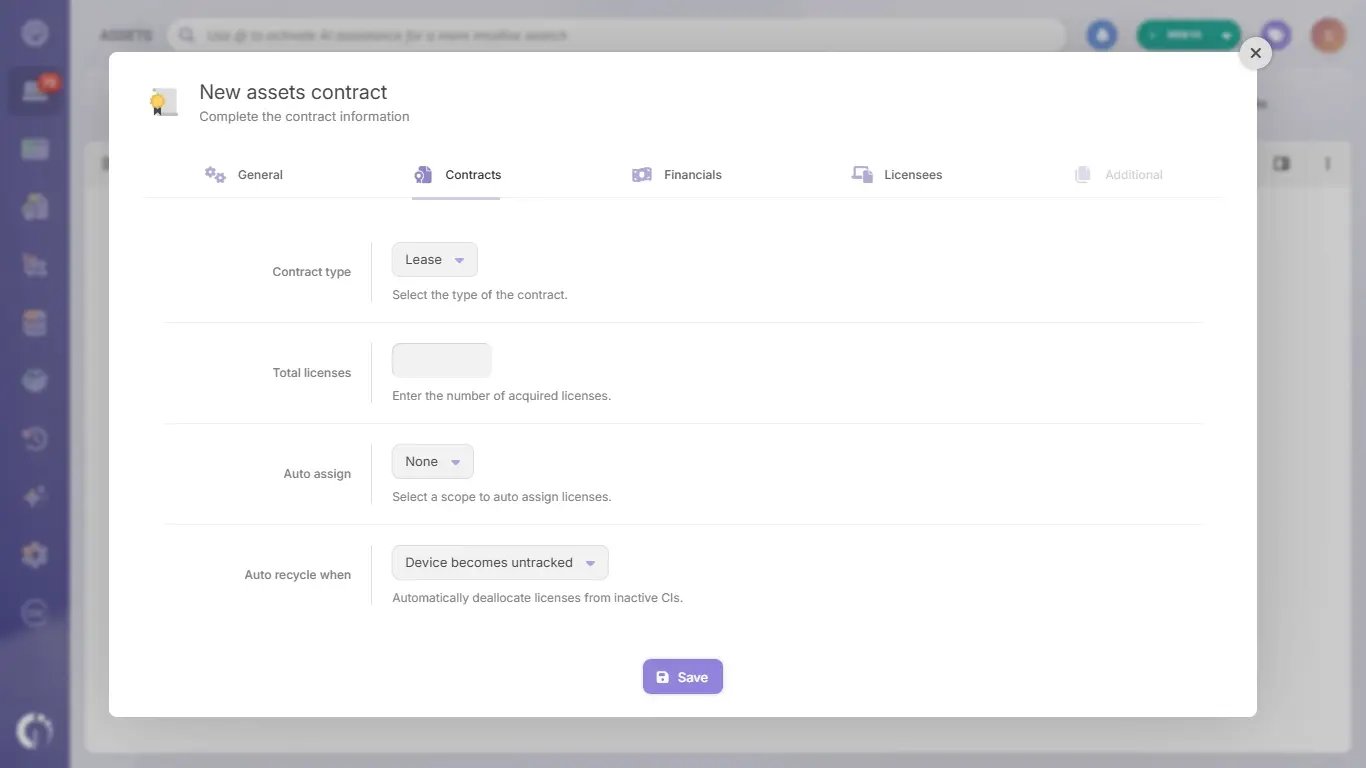
Task: Click the "Contract type" label
Action: click(312, 272)
